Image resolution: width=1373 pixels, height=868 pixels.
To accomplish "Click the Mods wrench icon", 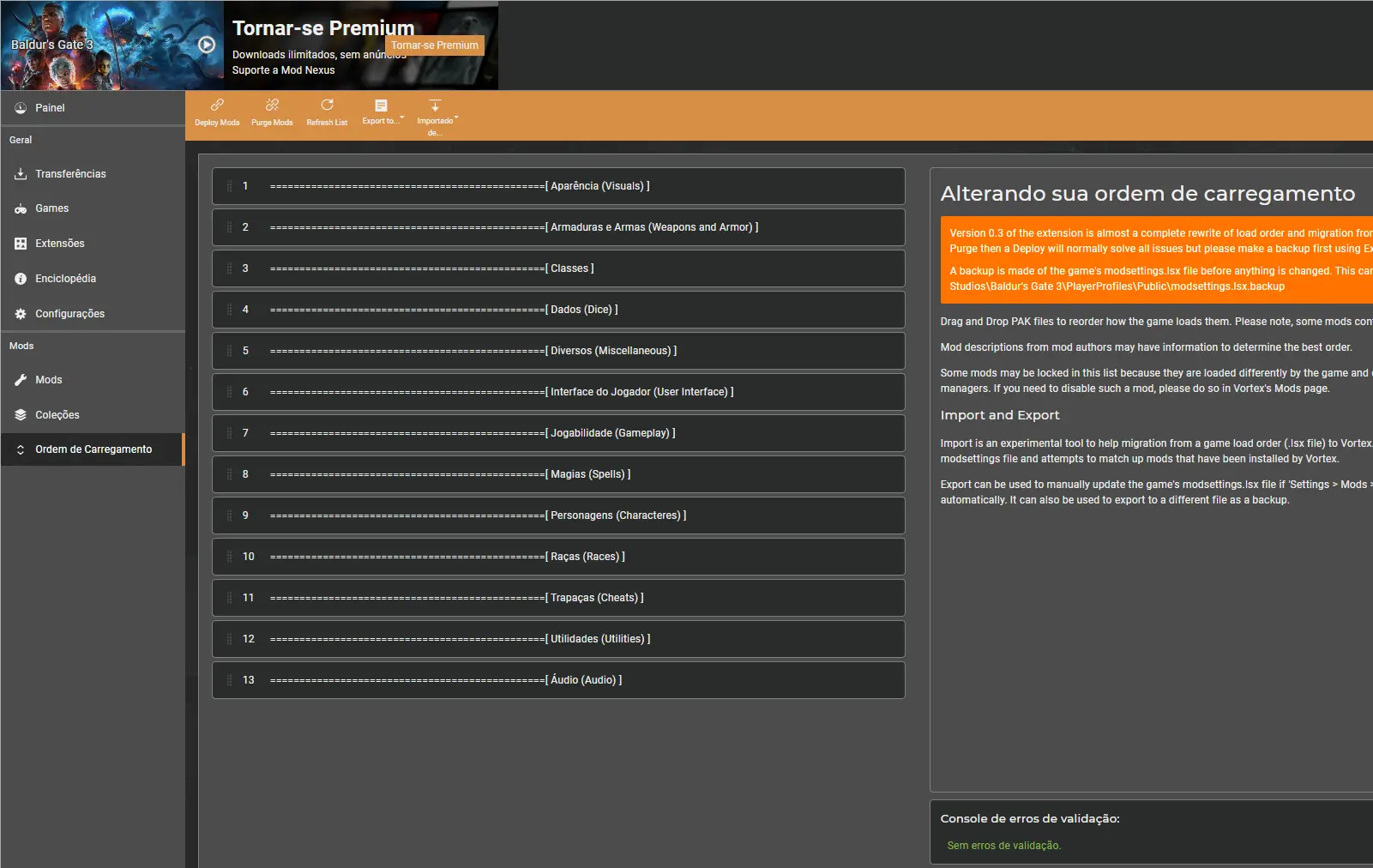I will [21, 380].
